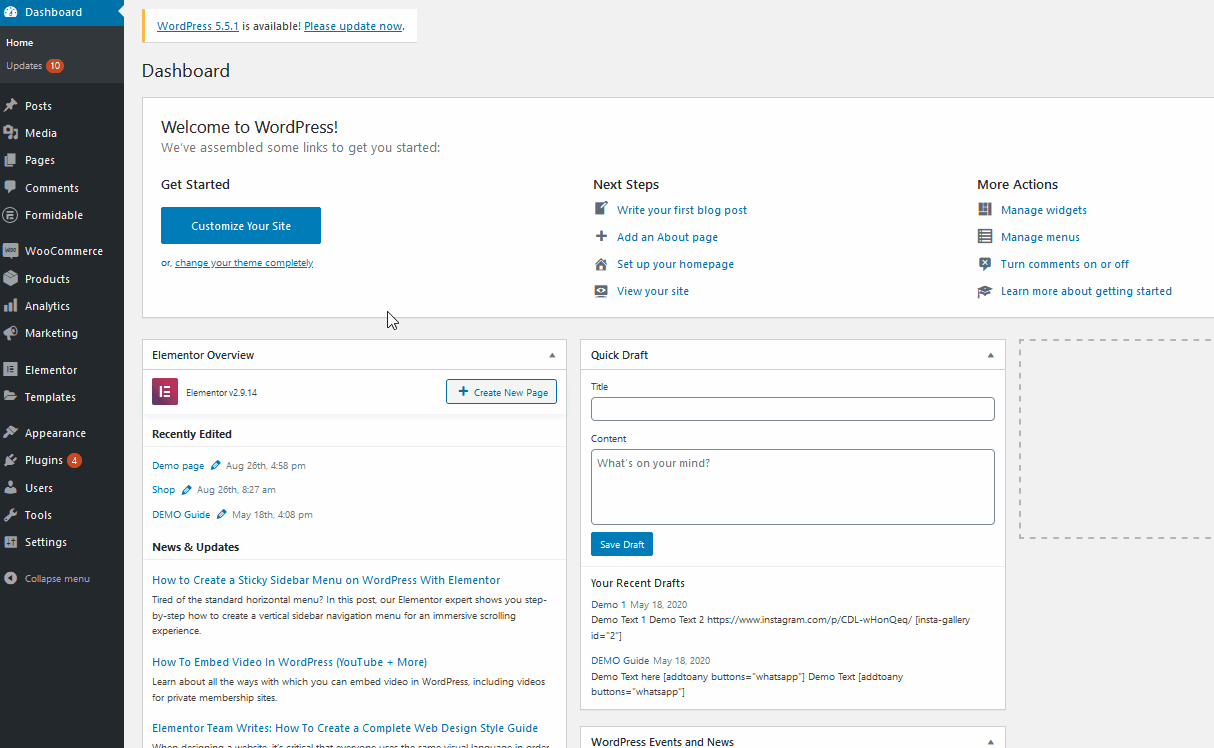
Task: Click the What's on your mind content box
Action: pos(793,487)
